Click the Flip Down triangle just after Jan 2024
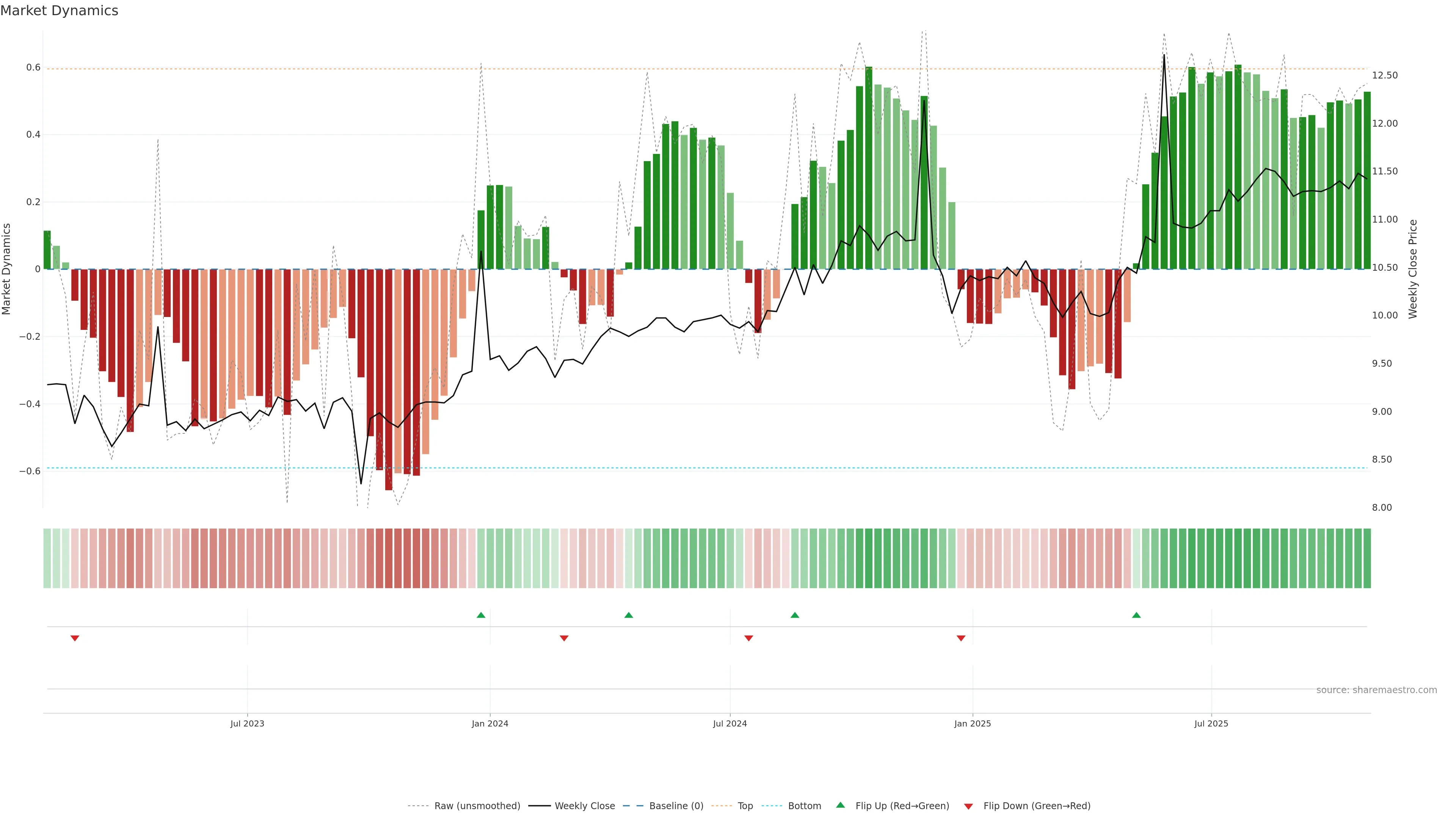Image resolution: width=1456 pixels, height=819 pixels. 563,638
